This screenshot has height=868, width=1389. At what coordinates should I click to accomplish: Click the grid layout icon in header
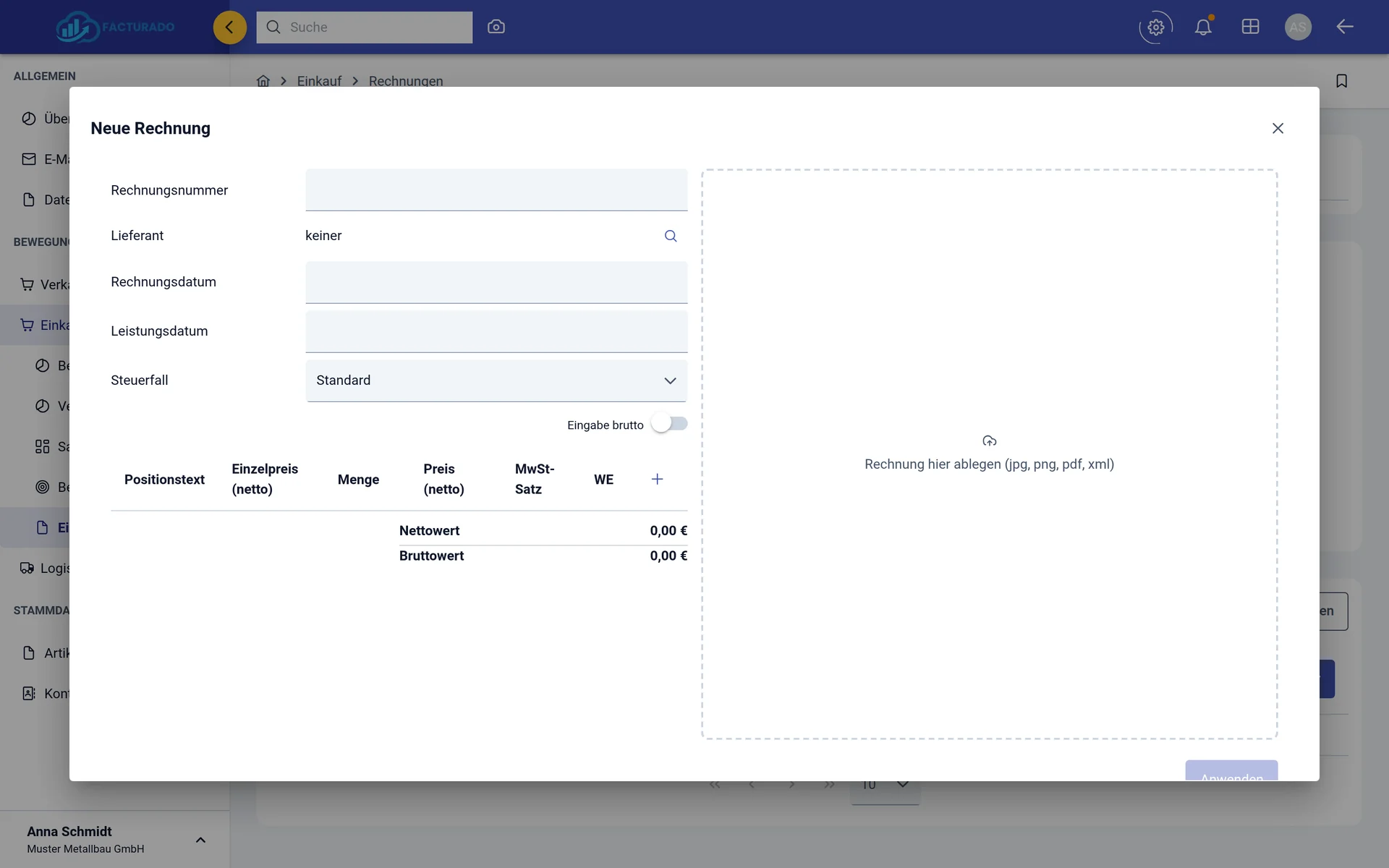click(1250, 27)
